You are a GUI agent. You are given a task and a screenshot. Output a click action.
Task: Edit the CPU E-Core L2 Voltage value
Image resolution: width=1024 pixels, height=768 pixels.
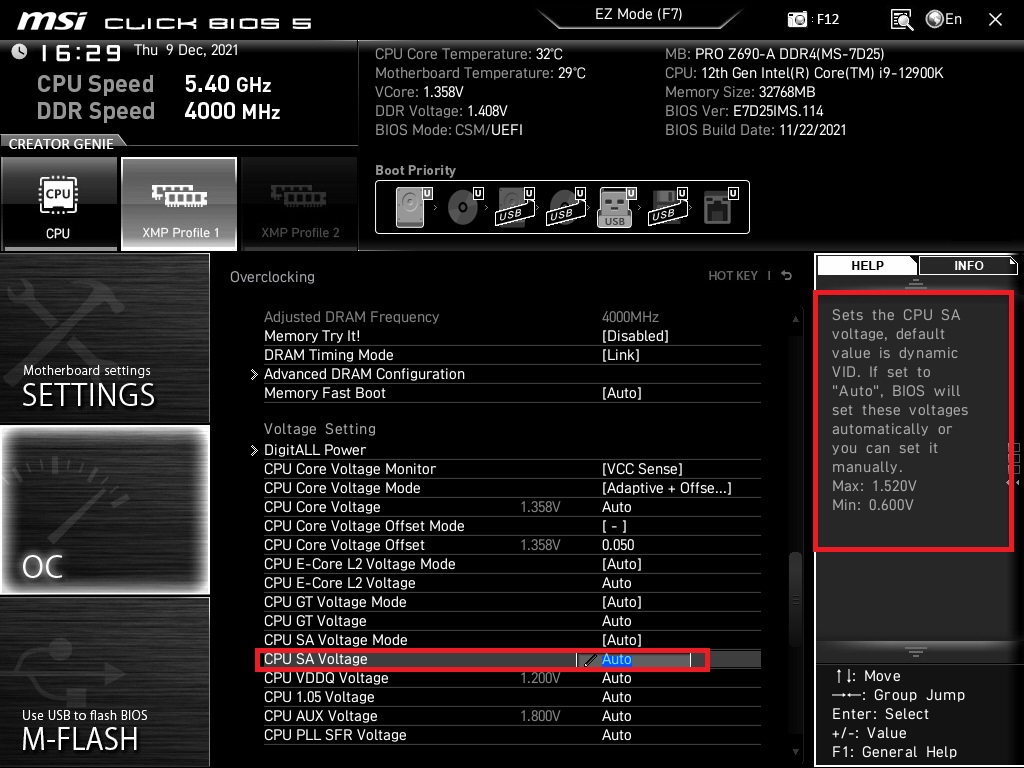click(616, 583)
